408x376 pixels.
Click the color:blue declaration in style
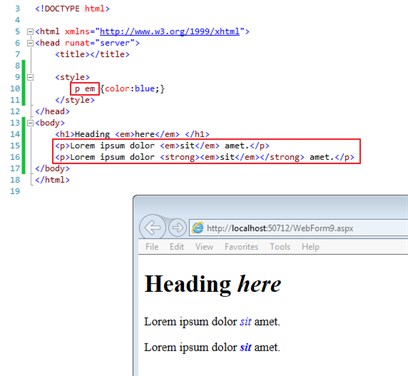coord(133,89)
